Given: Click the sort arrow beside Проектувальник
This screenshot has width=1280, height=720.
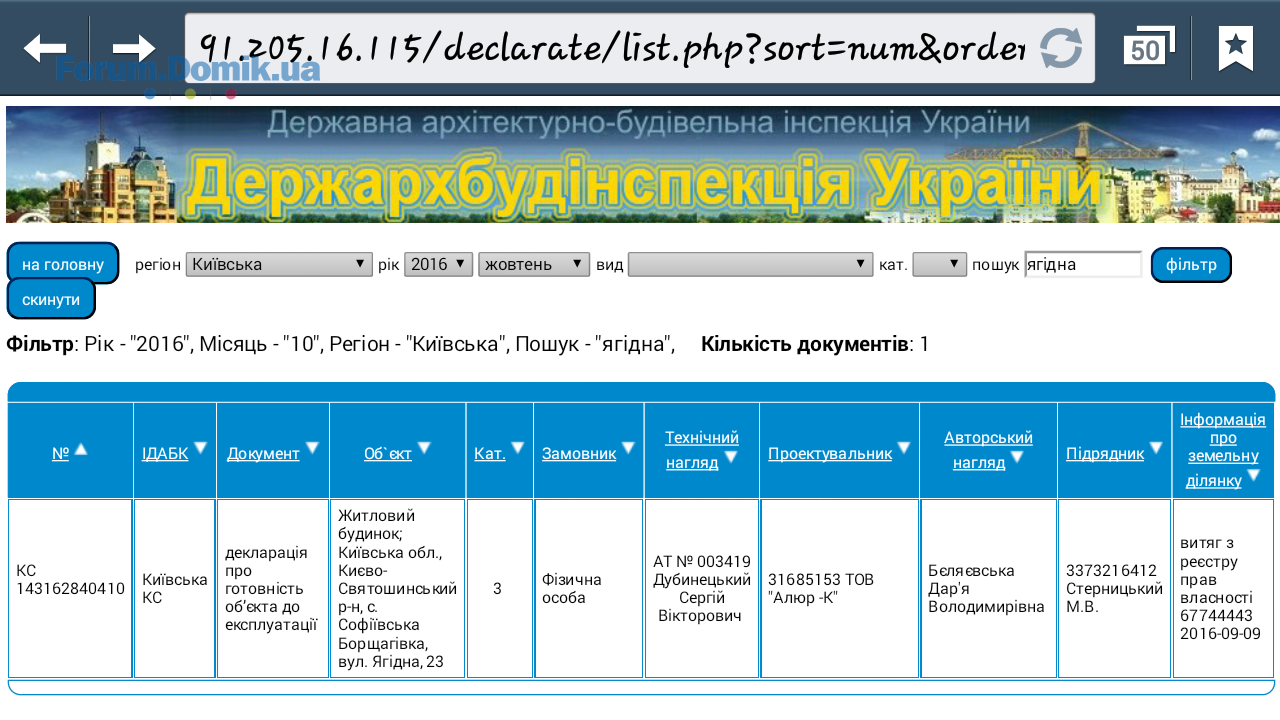Looking at the screenshot, I should 904,448.
